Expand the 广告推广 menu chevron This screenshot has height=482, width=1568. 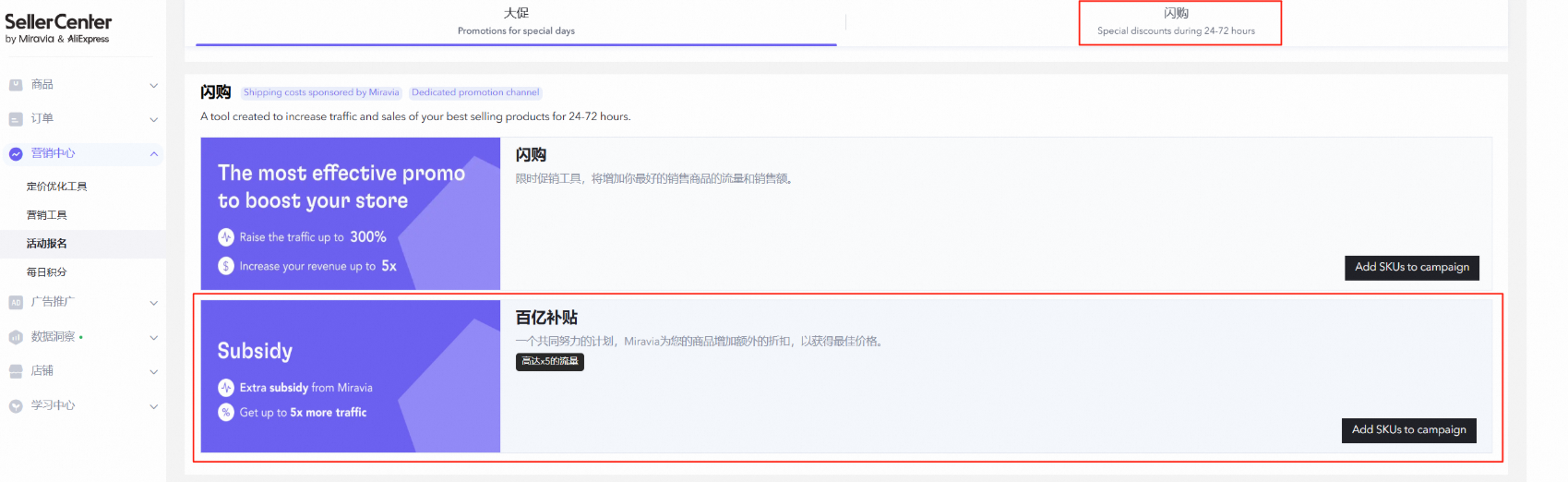(x=153, y=302)
